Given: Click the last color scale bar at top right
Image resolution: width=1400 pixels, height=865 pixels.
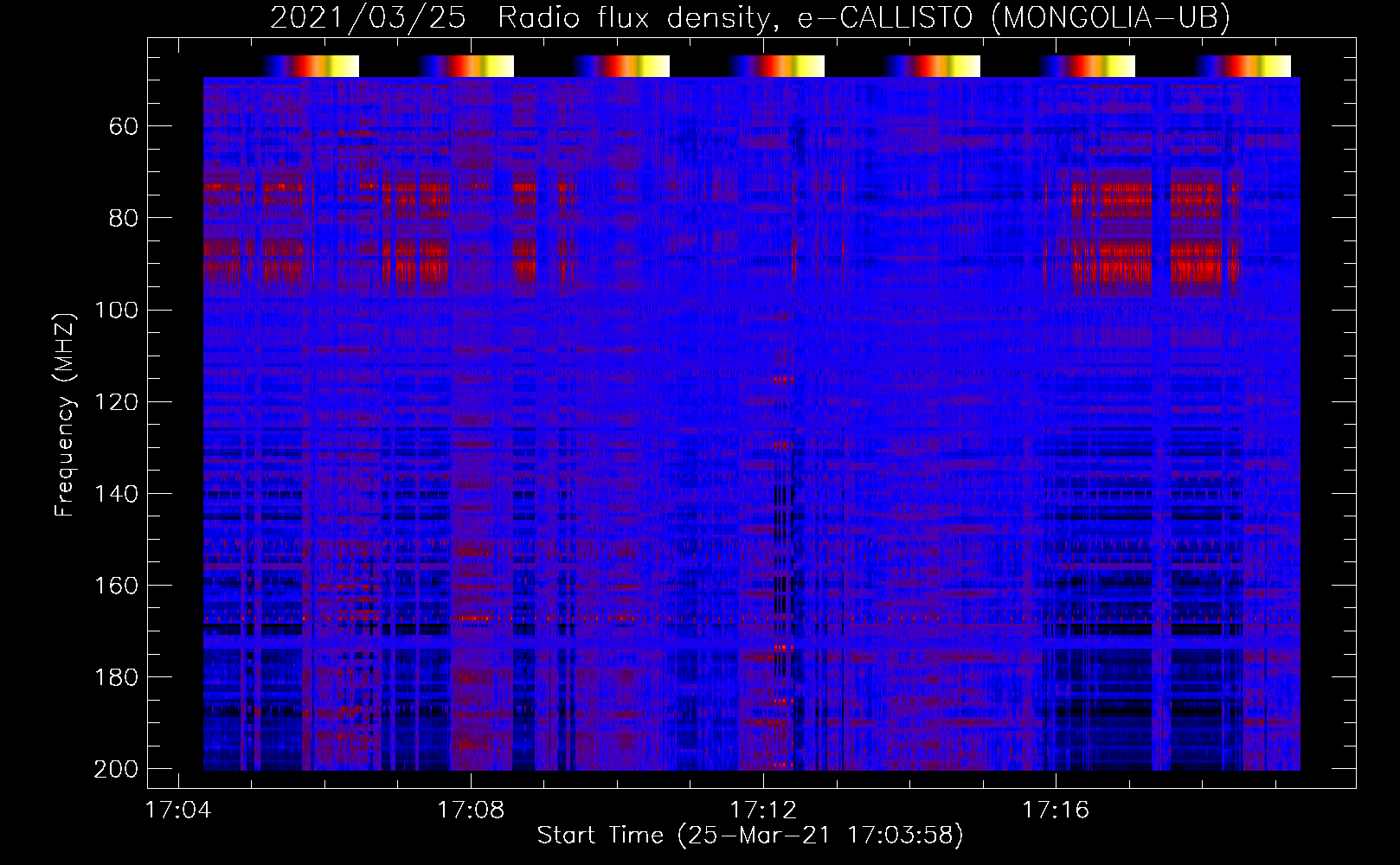Looking at the screenshot, I should (1243, 67).
